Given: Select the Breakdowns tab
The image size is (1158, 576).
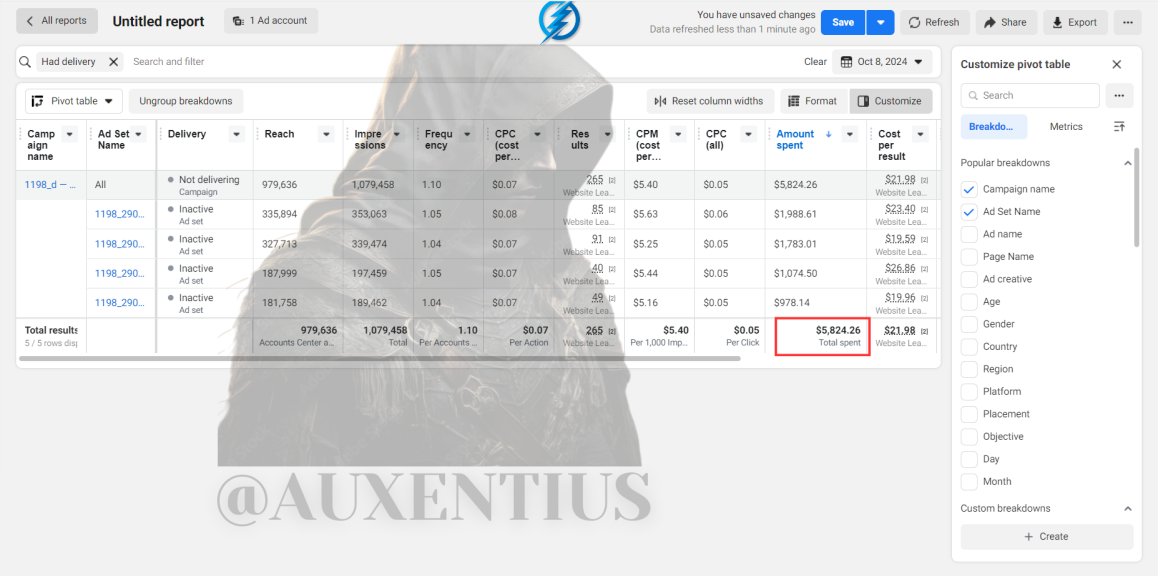Looking at the screenshot, I should tap(993, 127).
